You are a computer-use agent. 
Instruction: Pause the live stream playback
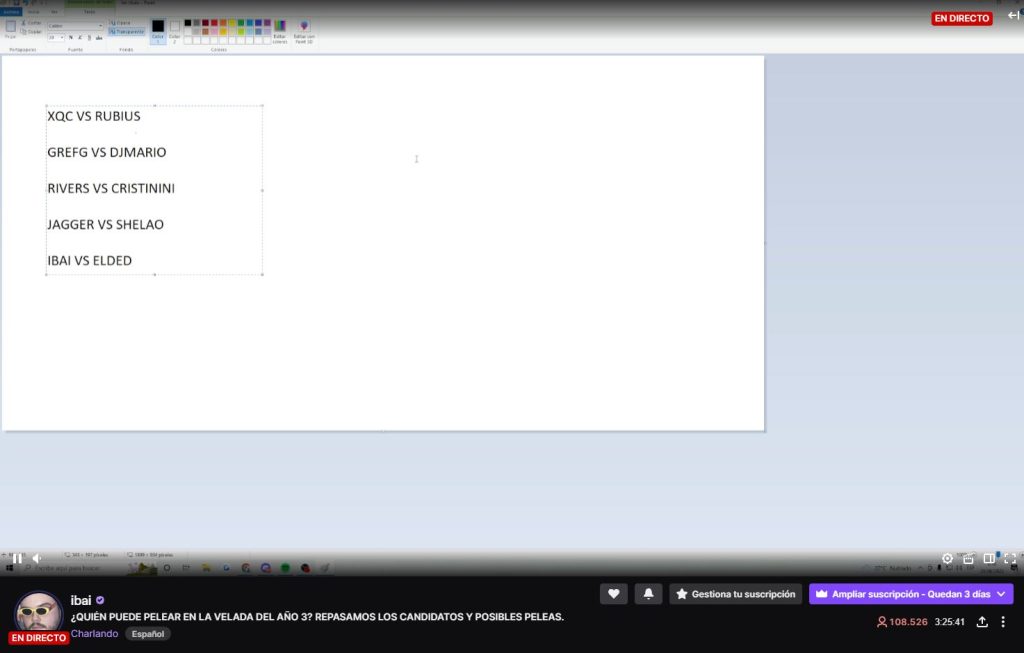tap(17, 558)
